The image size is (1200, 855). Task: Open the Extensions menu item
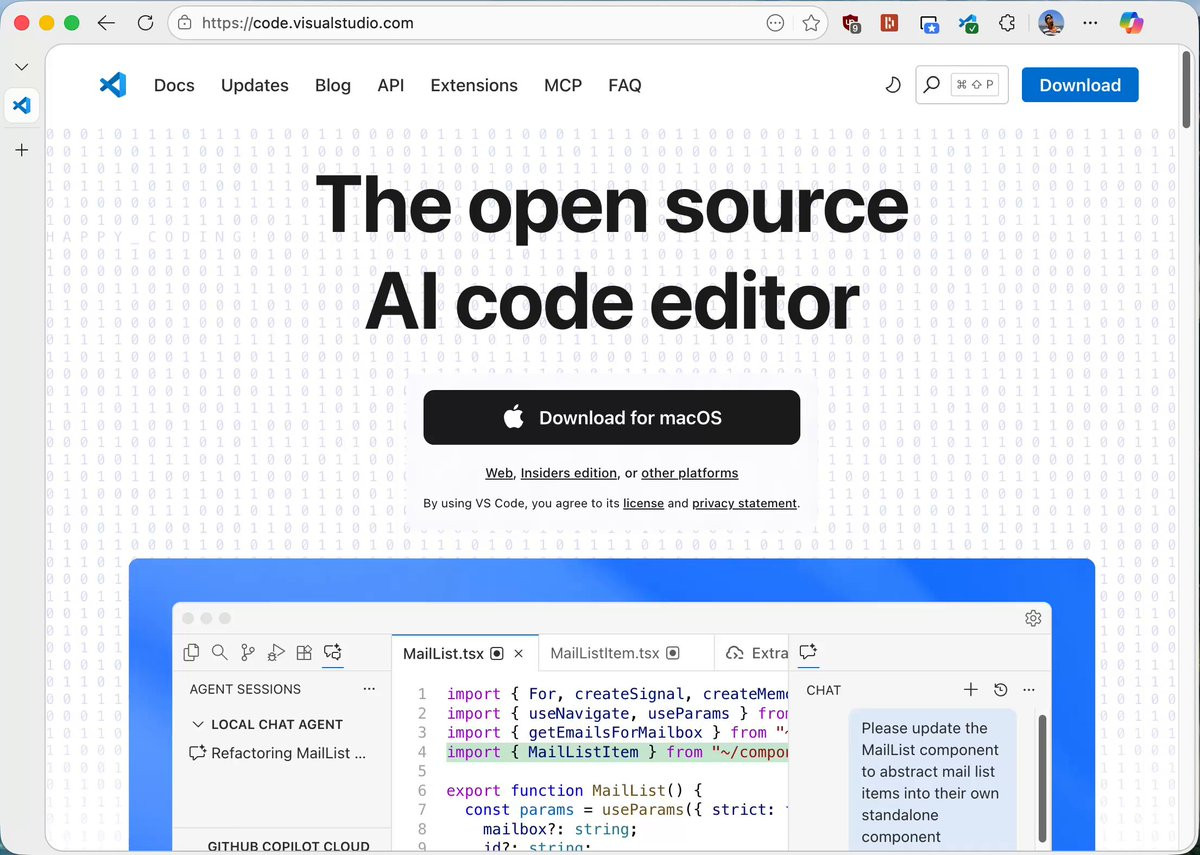tap(474, 85)
